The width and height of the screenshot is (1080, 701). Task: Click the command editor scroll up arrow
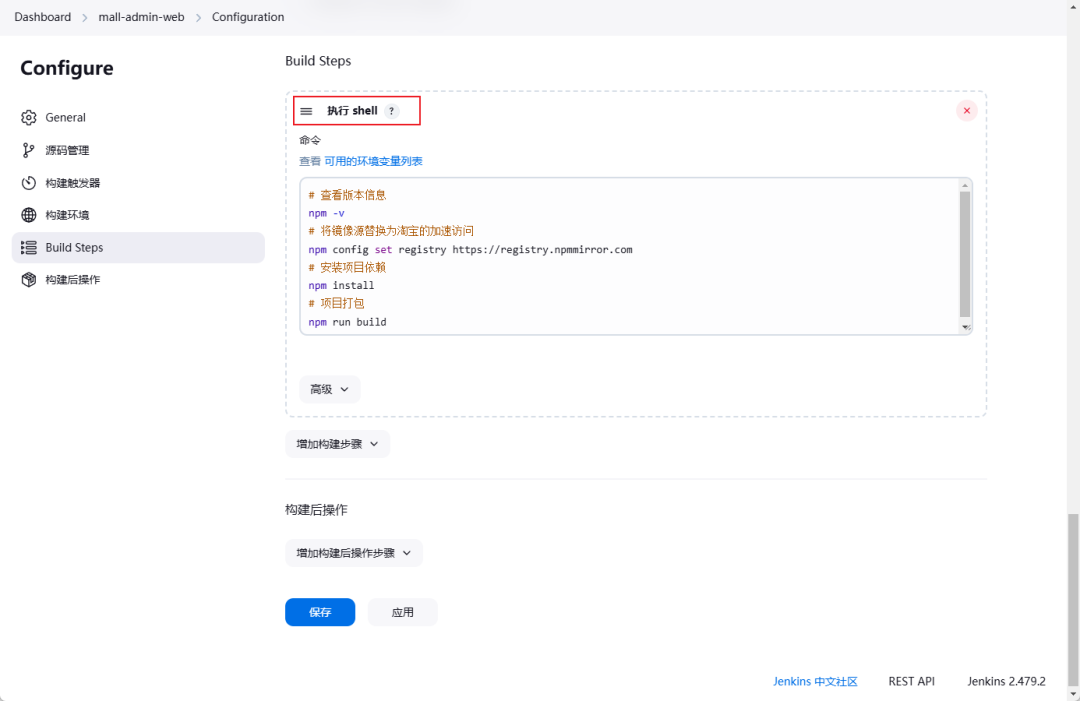[965, 185]
